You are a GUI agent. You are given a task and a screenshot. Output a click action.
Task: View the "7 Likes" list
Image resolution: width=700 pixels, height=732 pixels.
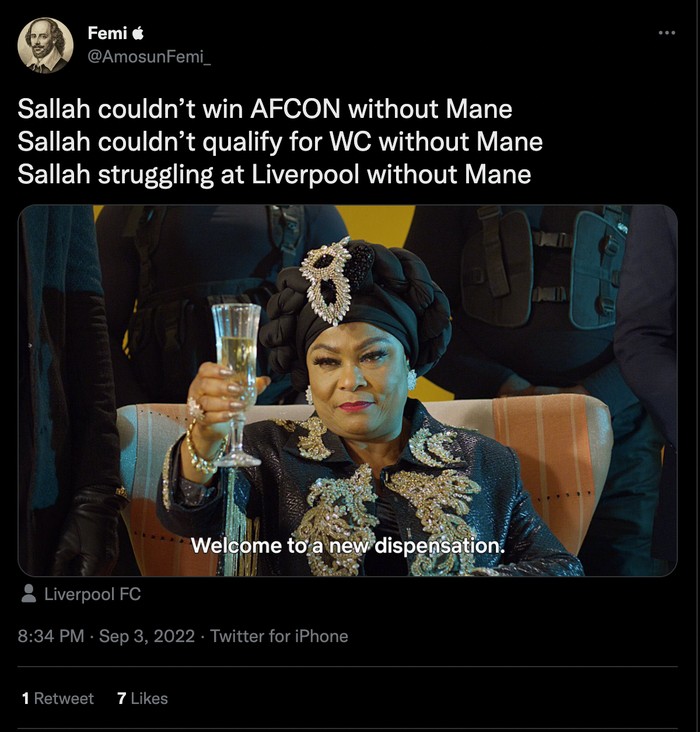tap(142, 698)
